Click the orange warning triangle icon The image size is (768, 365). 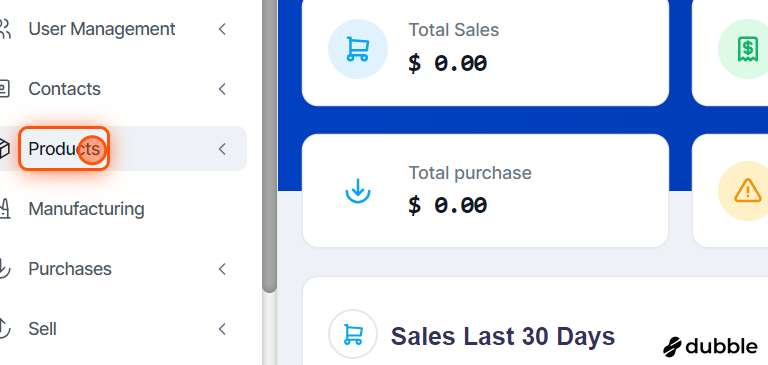747,191
